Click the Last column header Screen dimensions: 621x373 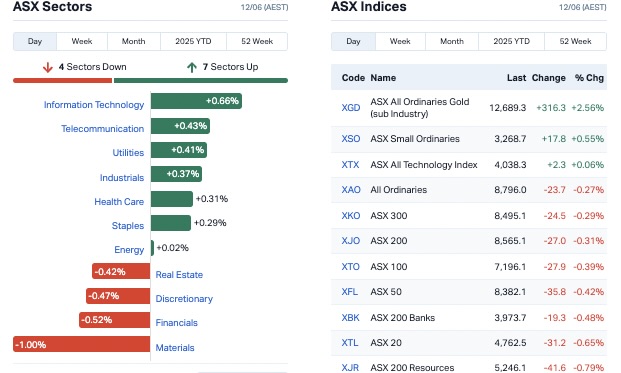[516, 78]
